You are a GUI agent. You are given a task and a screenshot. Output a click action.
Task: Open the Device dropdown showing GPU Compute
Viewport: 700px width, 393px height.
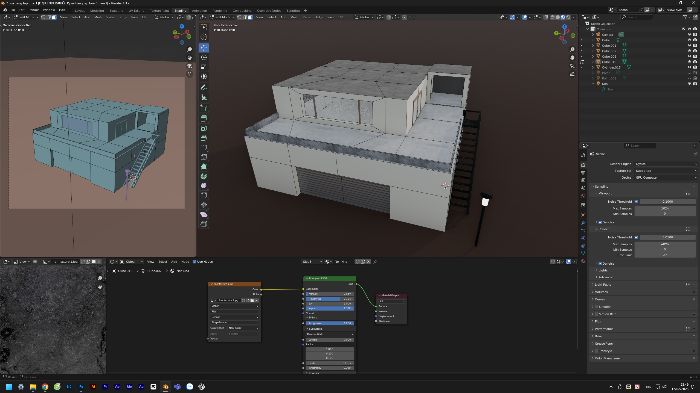pyautogui.click(x=665, y=177)
